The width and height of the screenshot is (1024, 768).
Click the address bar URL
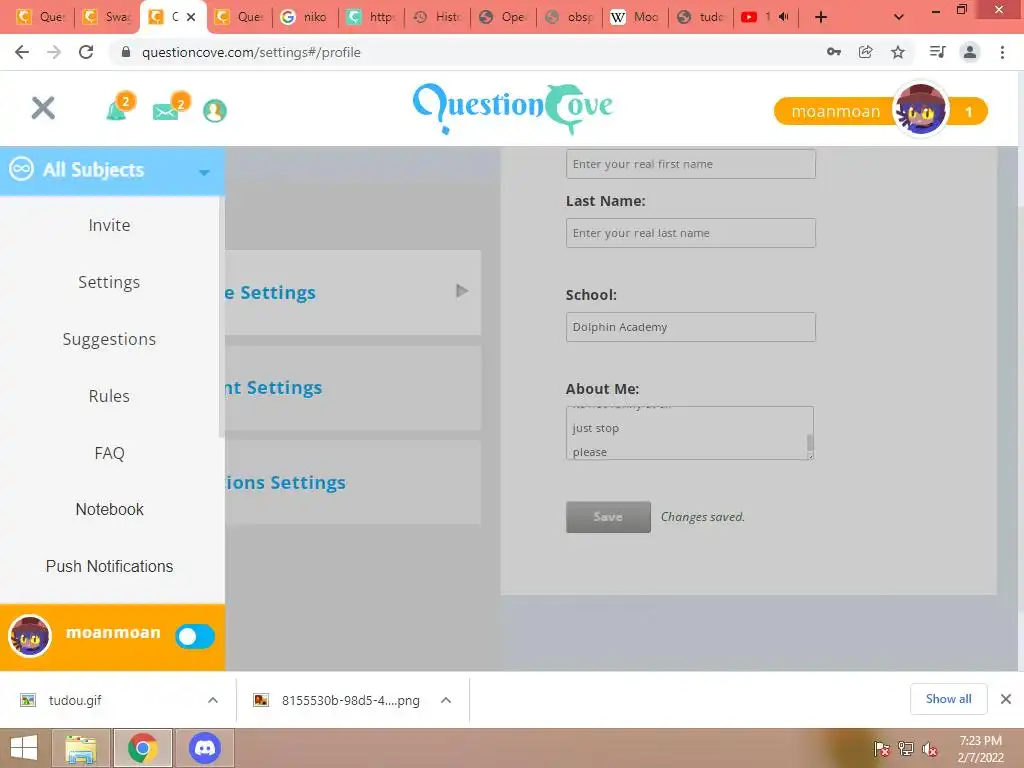click(251, 52)
